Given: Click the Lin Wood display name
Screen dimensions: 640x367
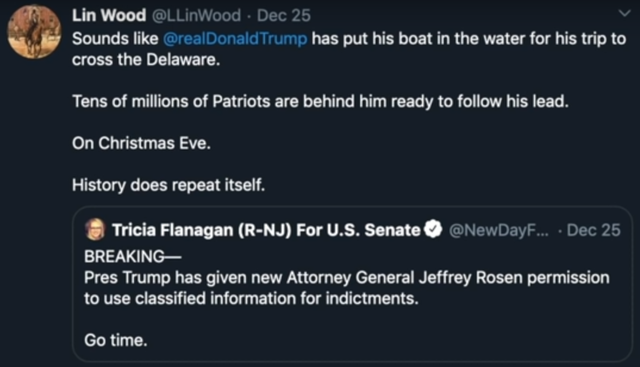Looking at the screenshot, I should (x=109, y=16).
